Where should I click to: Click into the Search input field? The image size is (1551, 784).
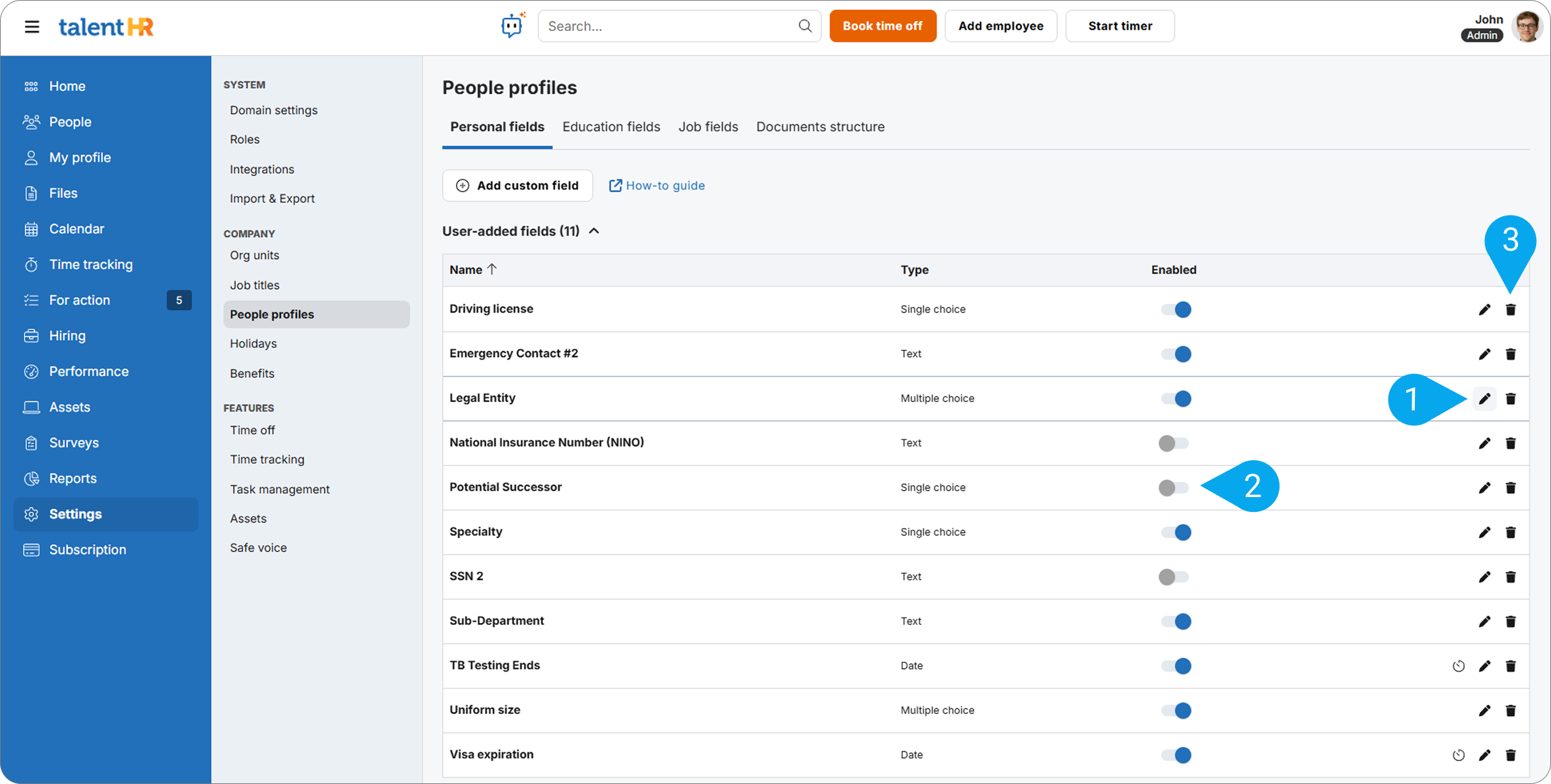pos(667,26)
